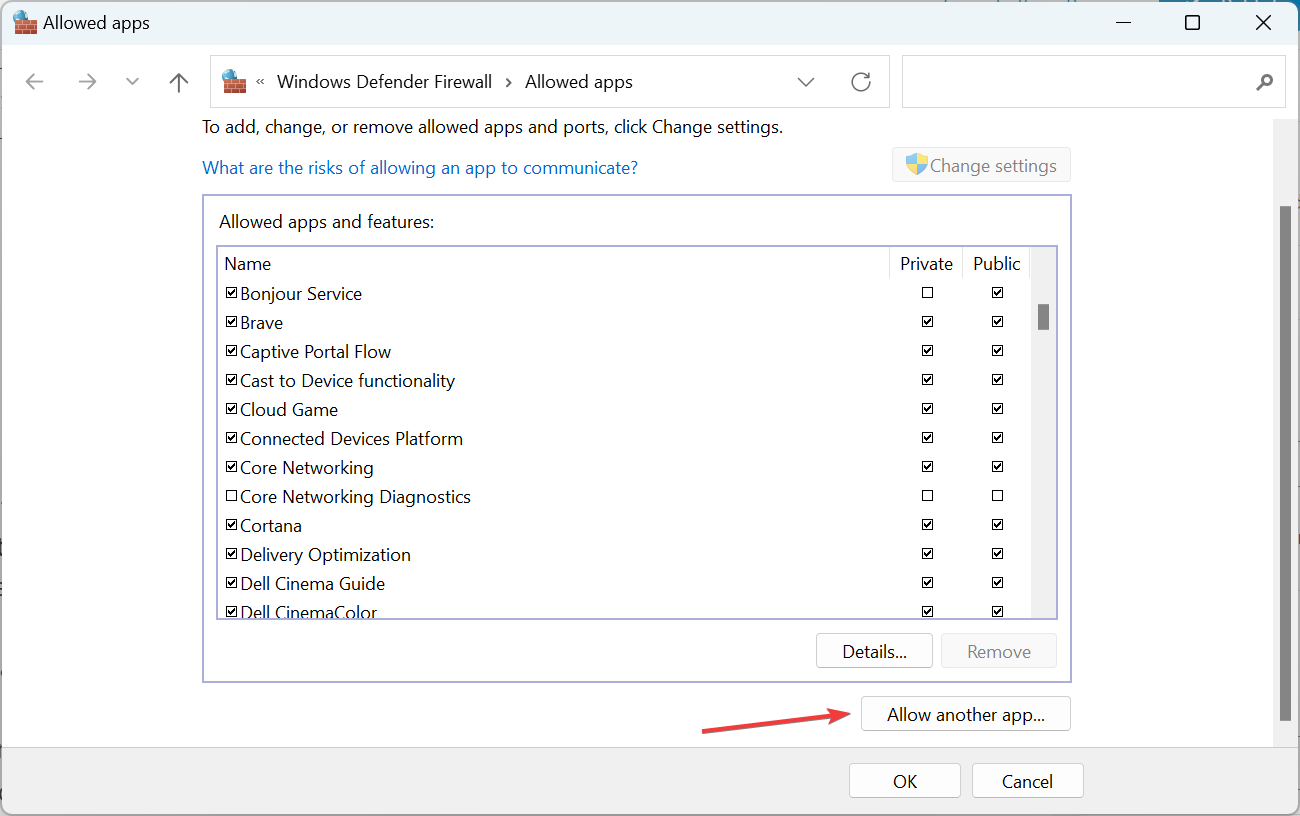Click the search magnifier icon

pyautogui.click(x=1265, y=82)
